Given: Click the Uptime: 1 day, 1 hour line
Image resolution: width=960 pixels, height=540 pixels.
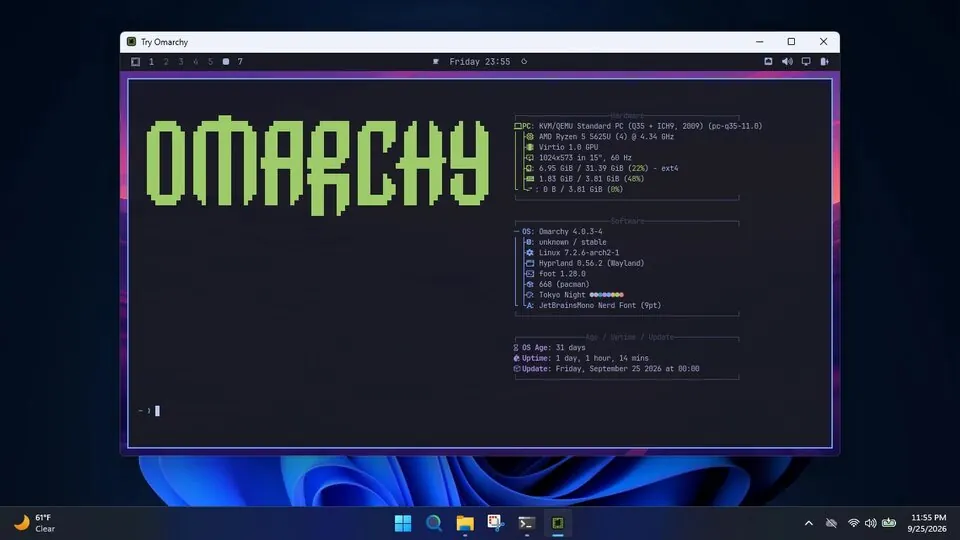Looking at the screenshot, I should (580, 358).
